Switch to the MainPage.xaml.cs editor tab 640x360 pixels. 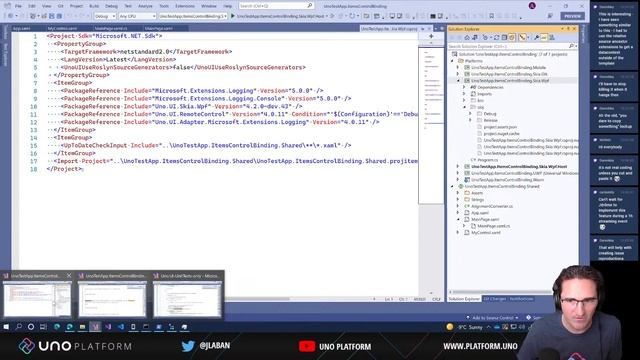click(111, 29)
